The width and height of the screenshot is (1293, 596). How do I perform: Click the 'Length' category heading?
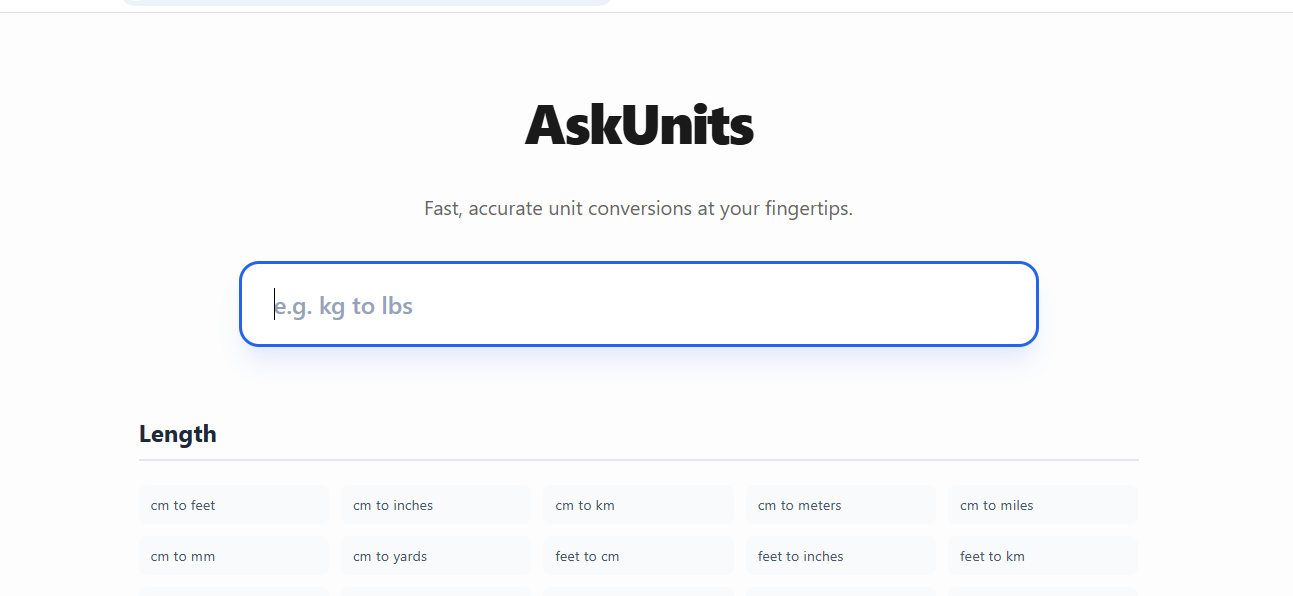178,434
